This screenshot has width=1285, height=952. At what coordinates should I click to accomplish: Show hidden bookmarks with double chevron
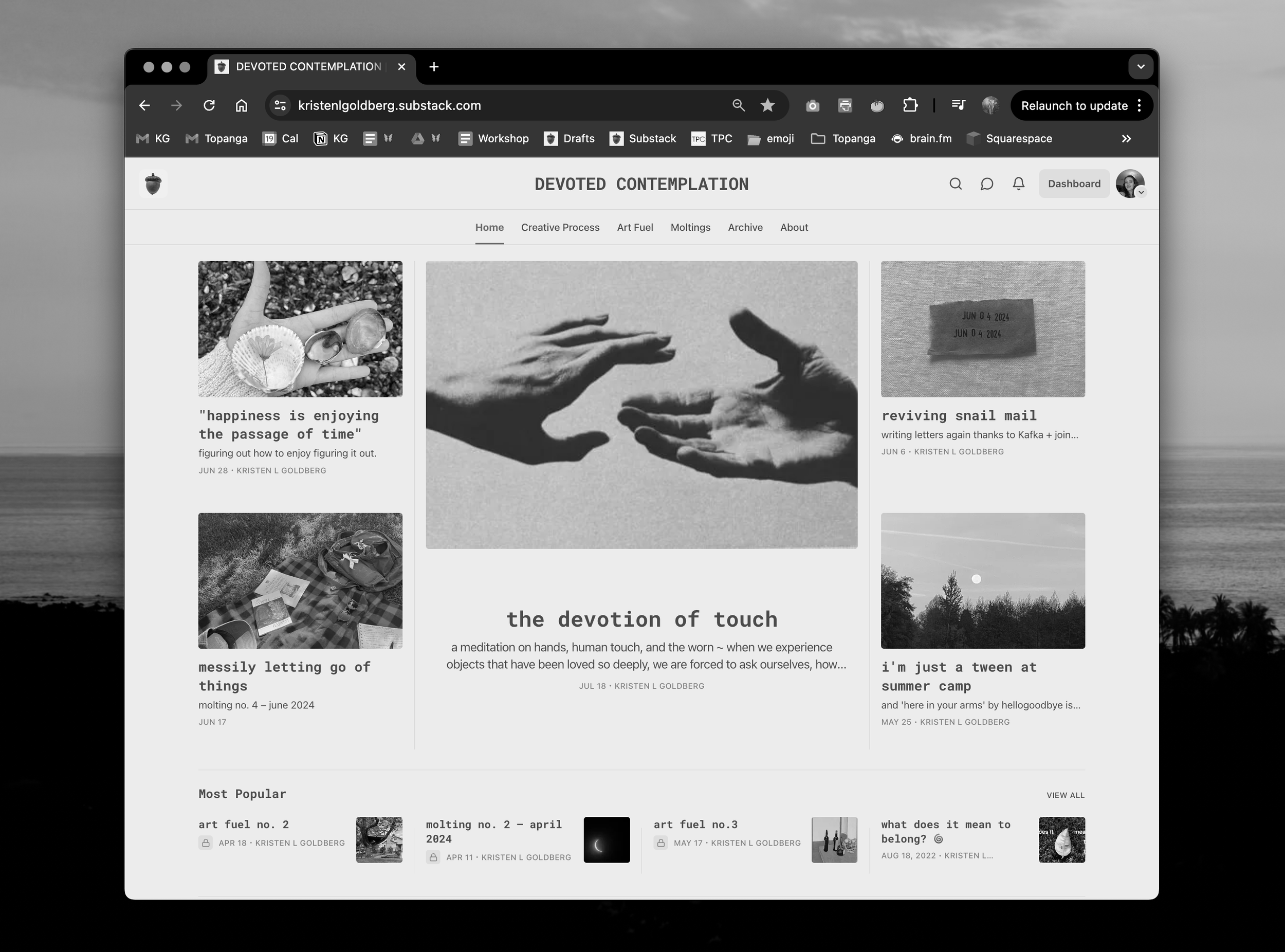(x=1126, y=139)
